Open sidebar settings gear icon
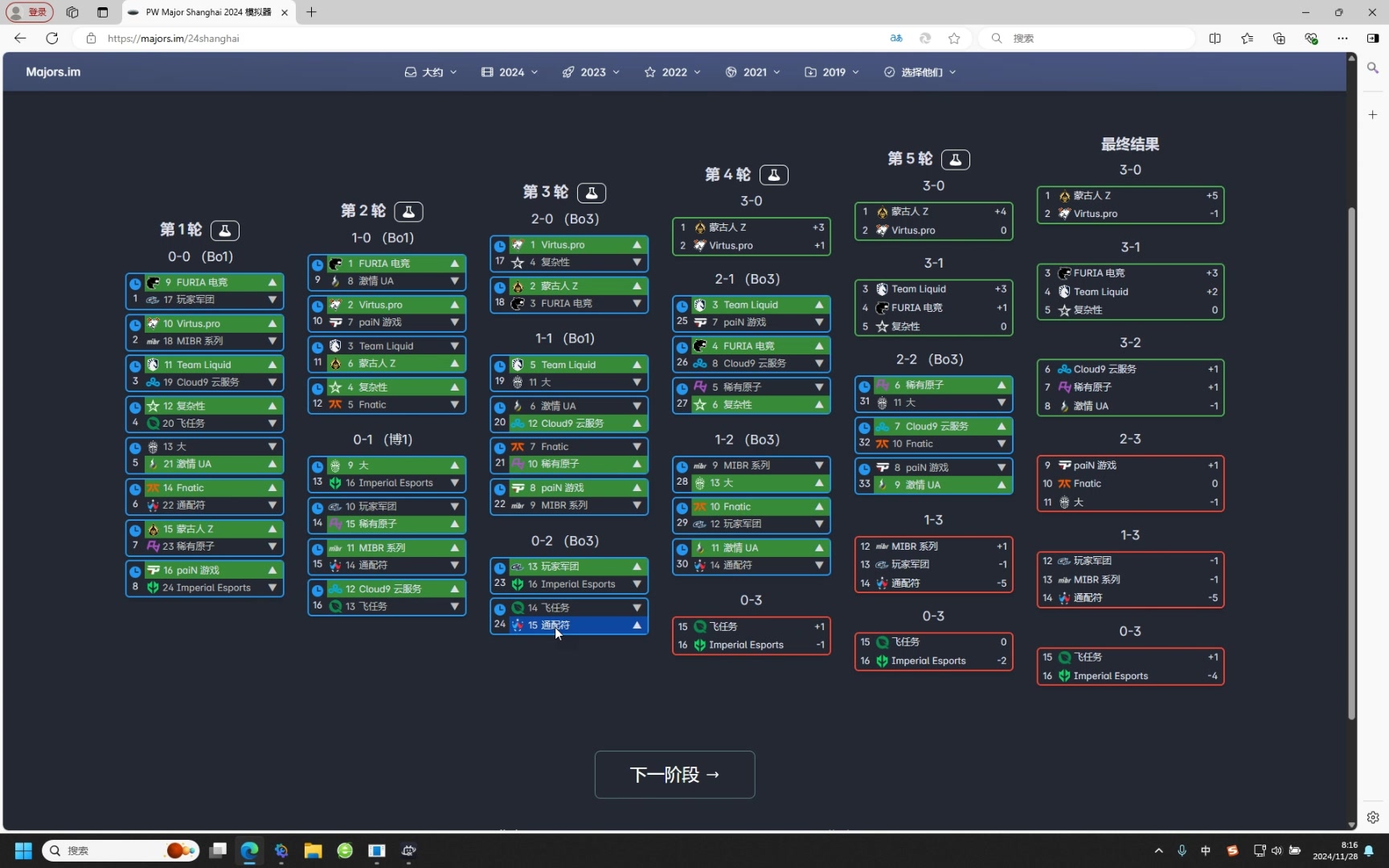This screenshot has height=868, width=1389. point(1373,817)
